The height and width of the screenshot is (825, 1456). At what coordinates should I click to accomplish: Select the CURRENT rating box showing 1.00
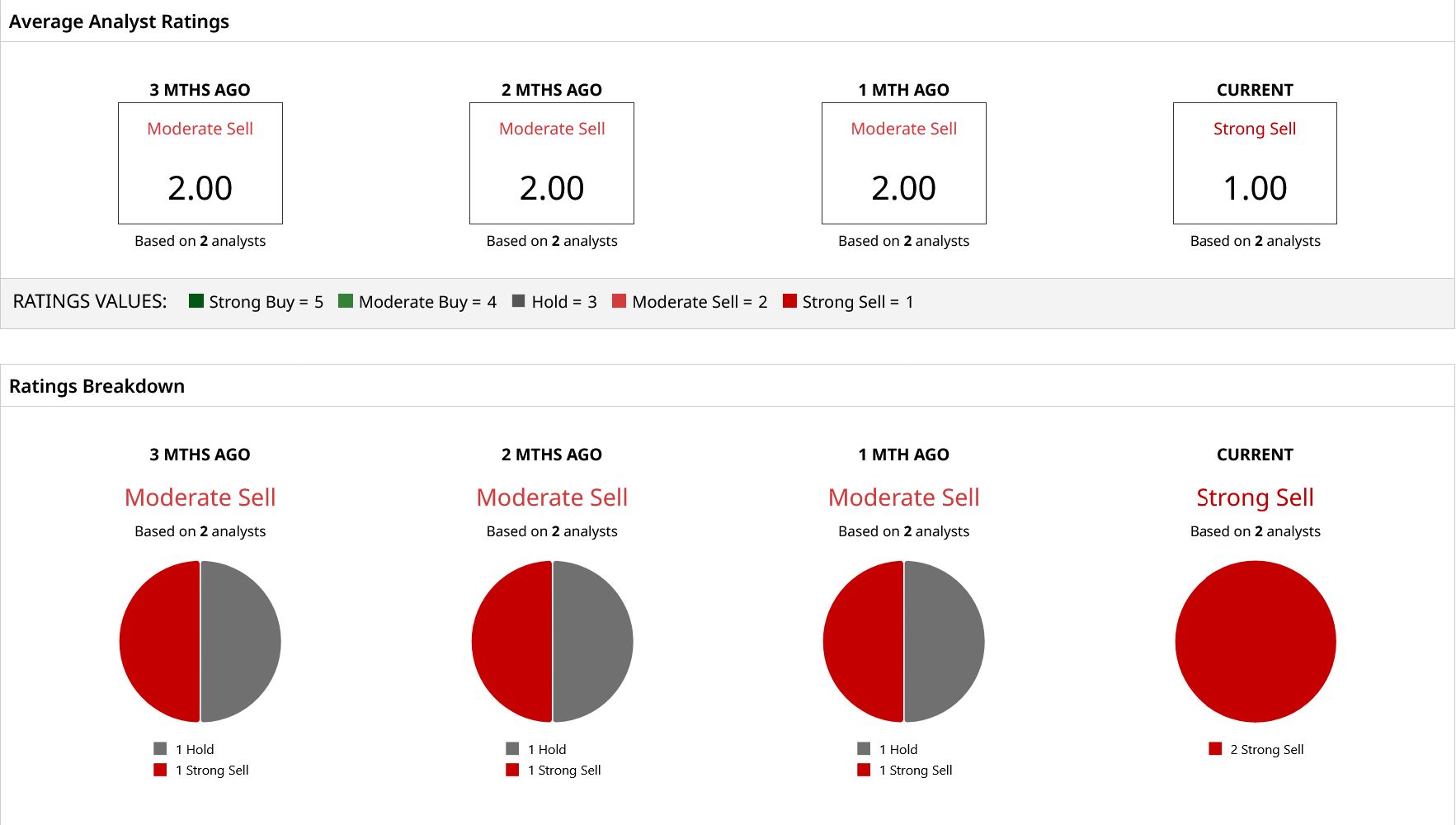click(1255, 163)
